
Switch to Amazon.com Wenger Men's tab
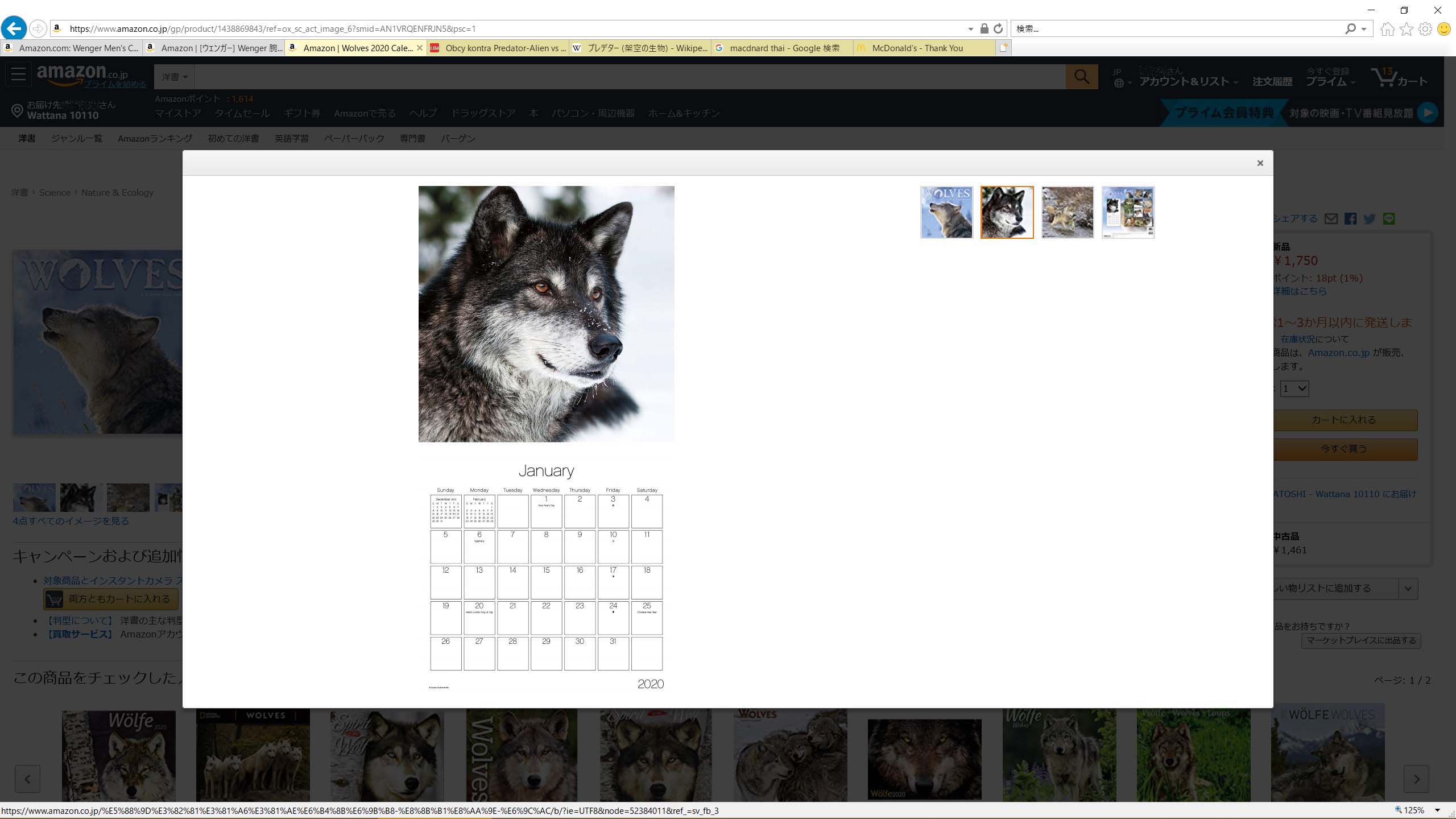(x=71, y=48)
